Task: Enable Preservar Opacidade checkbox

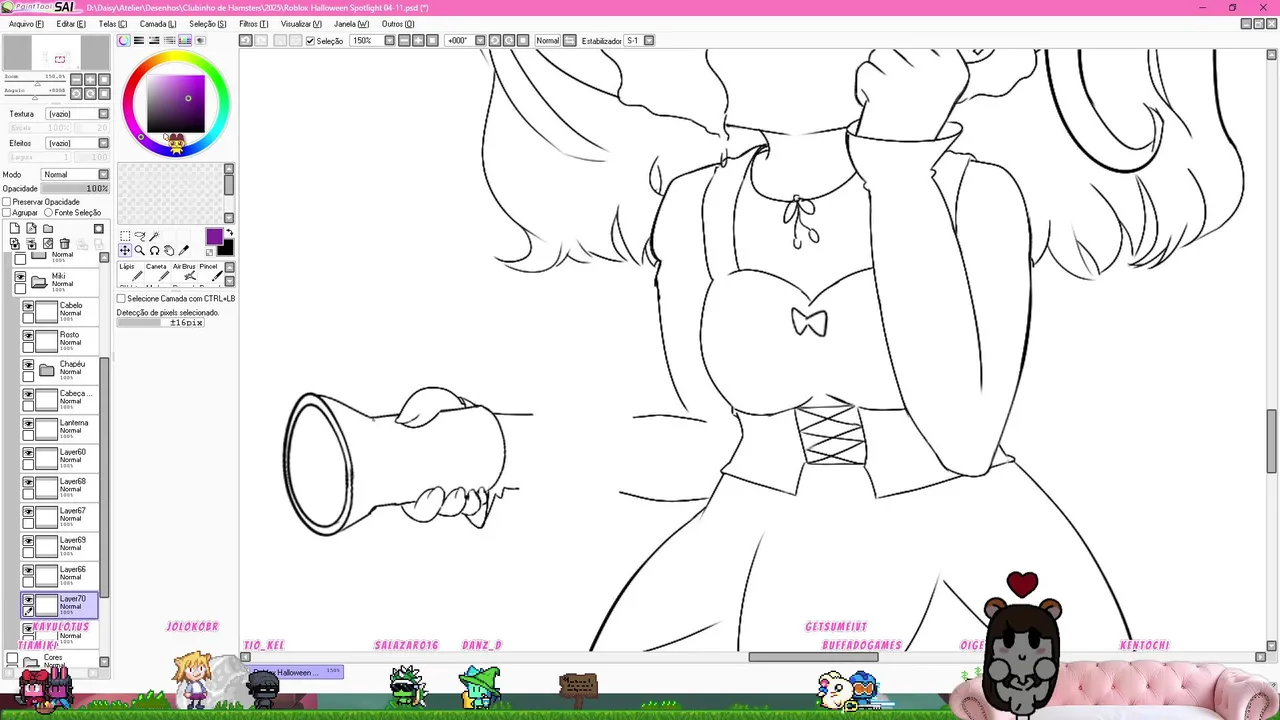Action: [7, 202]
